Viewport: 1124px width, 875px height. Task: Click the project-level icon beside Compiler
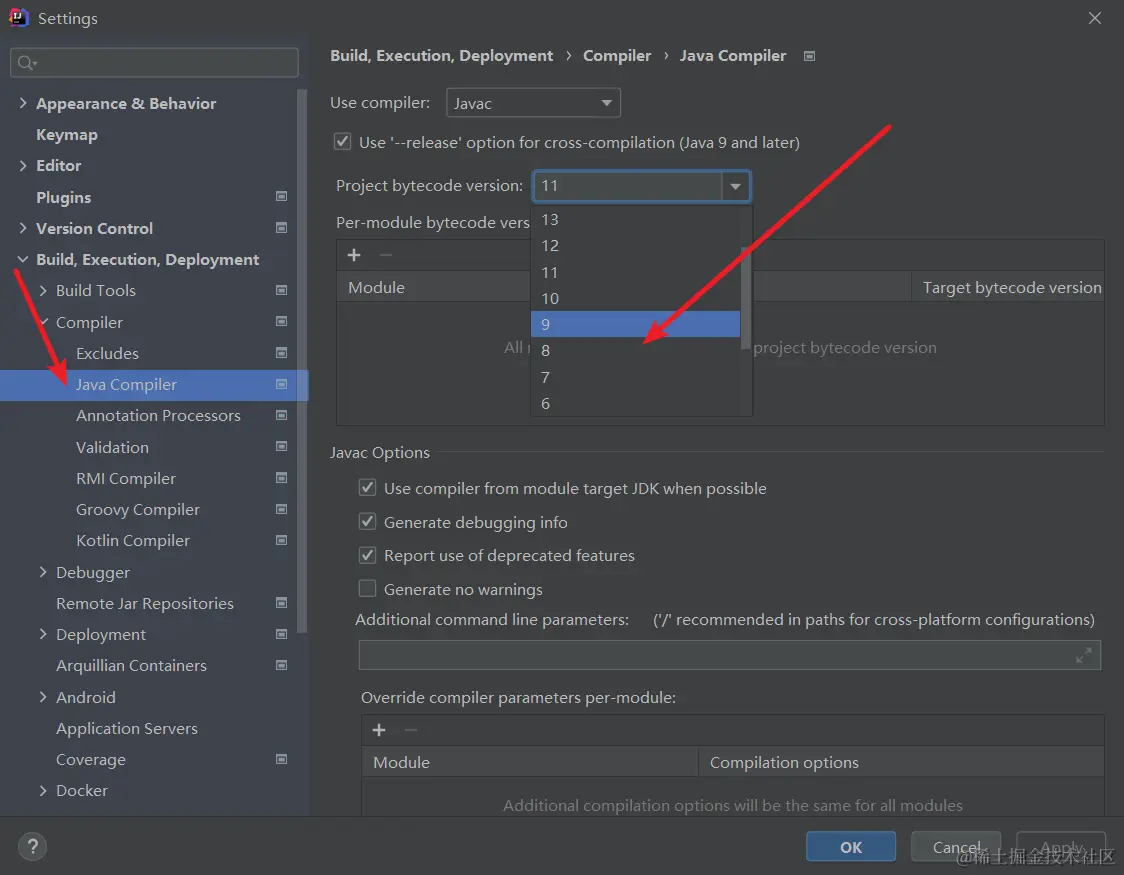[282, 322]
